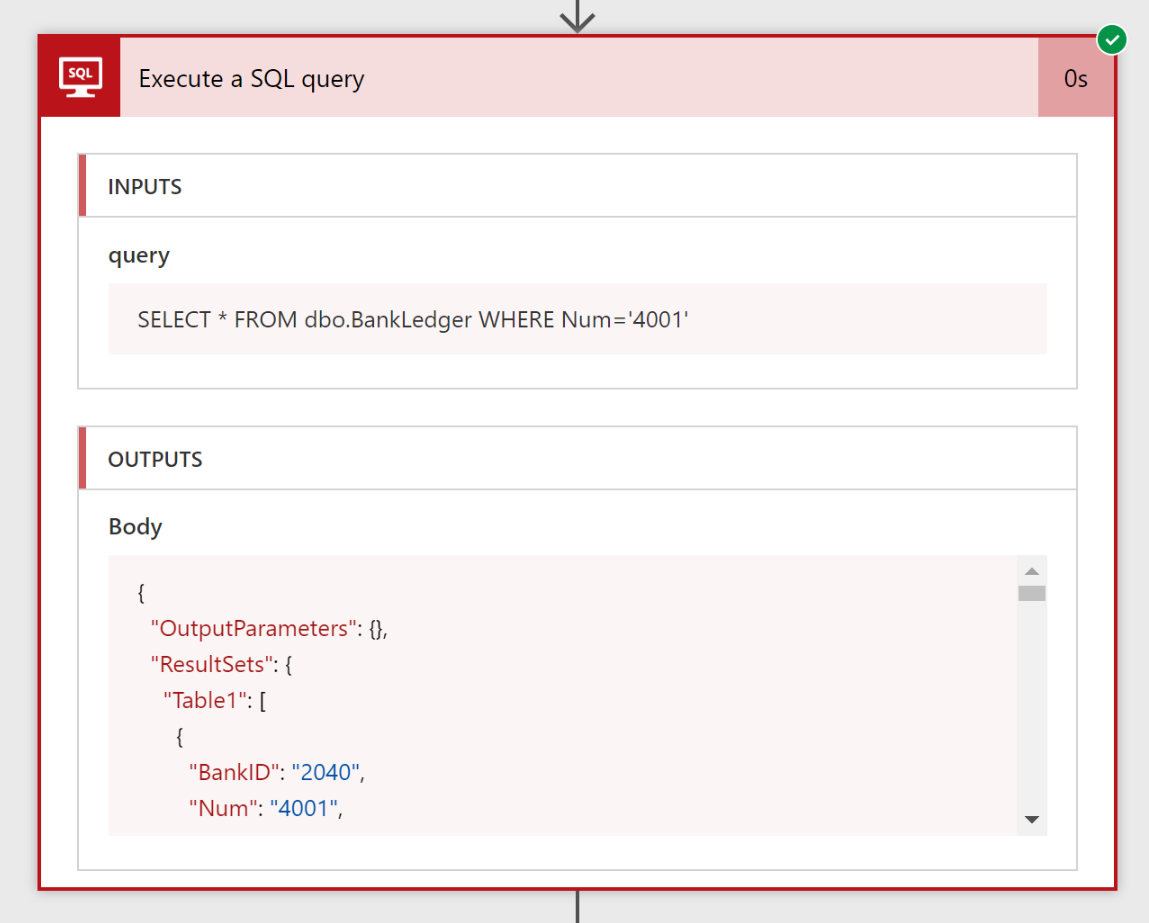Click the Body scrollbar thumb
The image size is (1149, 923).
coord(1032,593)
